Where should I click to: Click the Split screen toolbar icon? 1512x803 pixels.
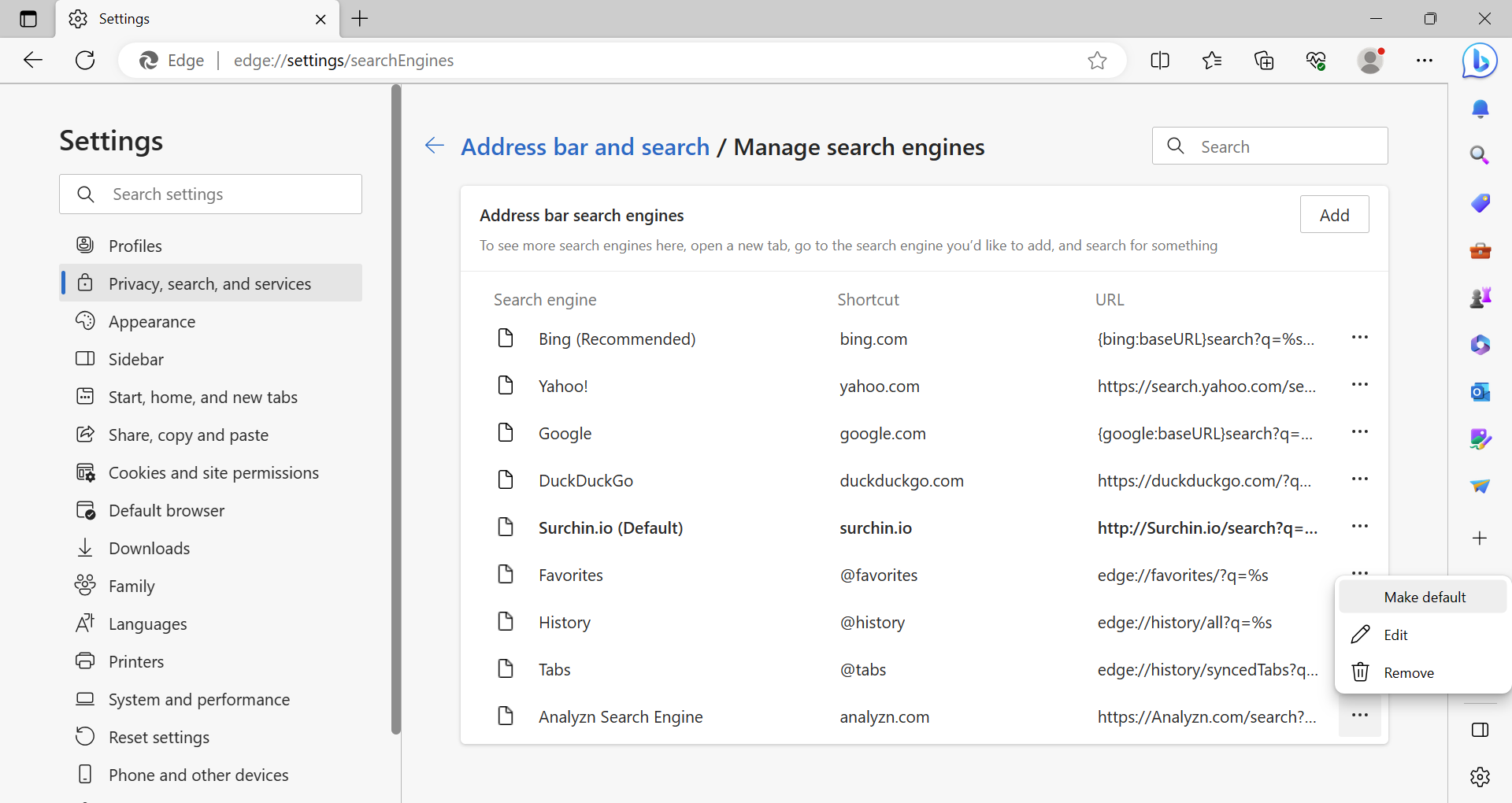pos(1160,61)
